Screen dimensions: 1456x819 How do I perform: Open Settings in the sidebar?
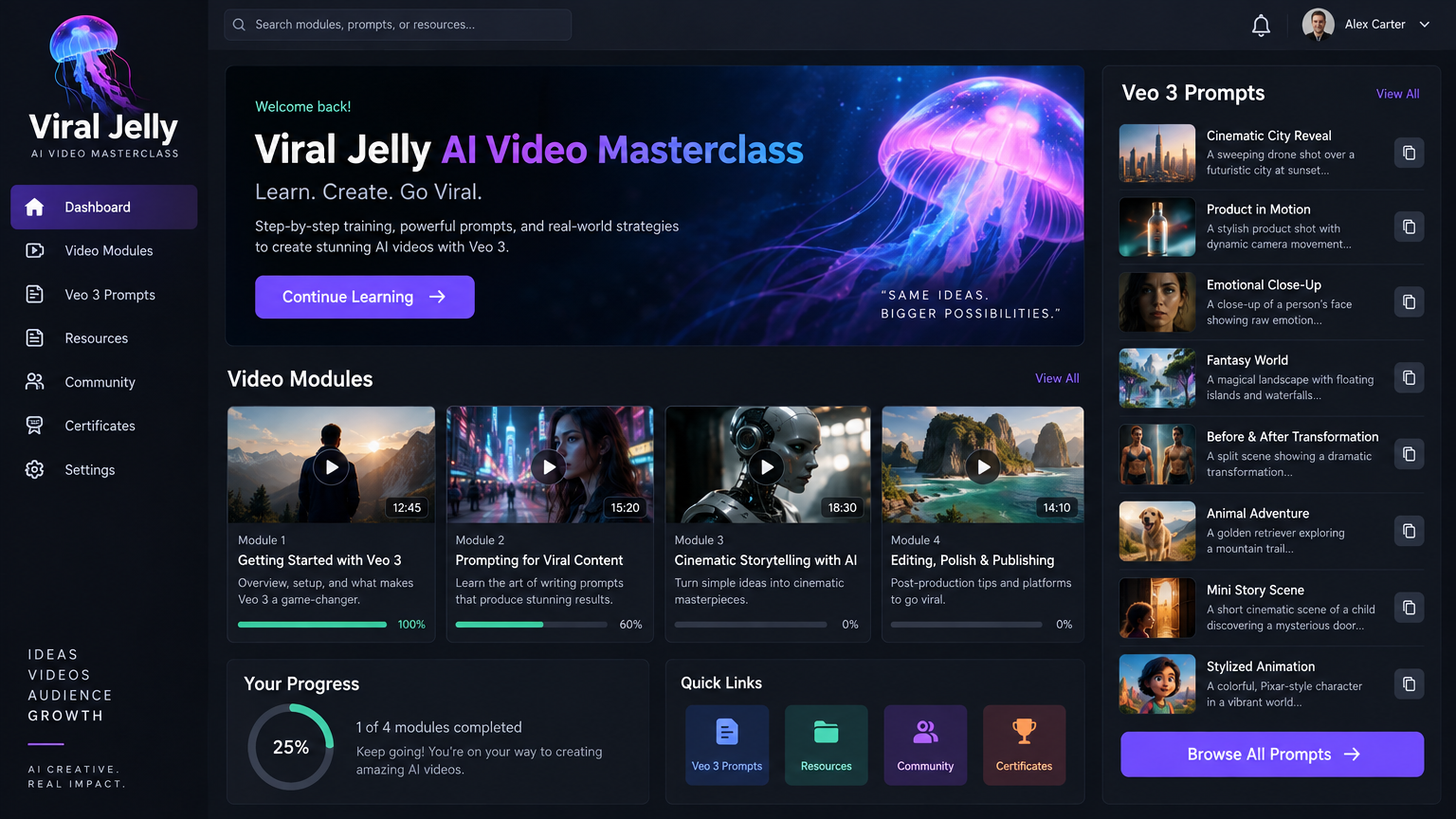coord(104,469)
